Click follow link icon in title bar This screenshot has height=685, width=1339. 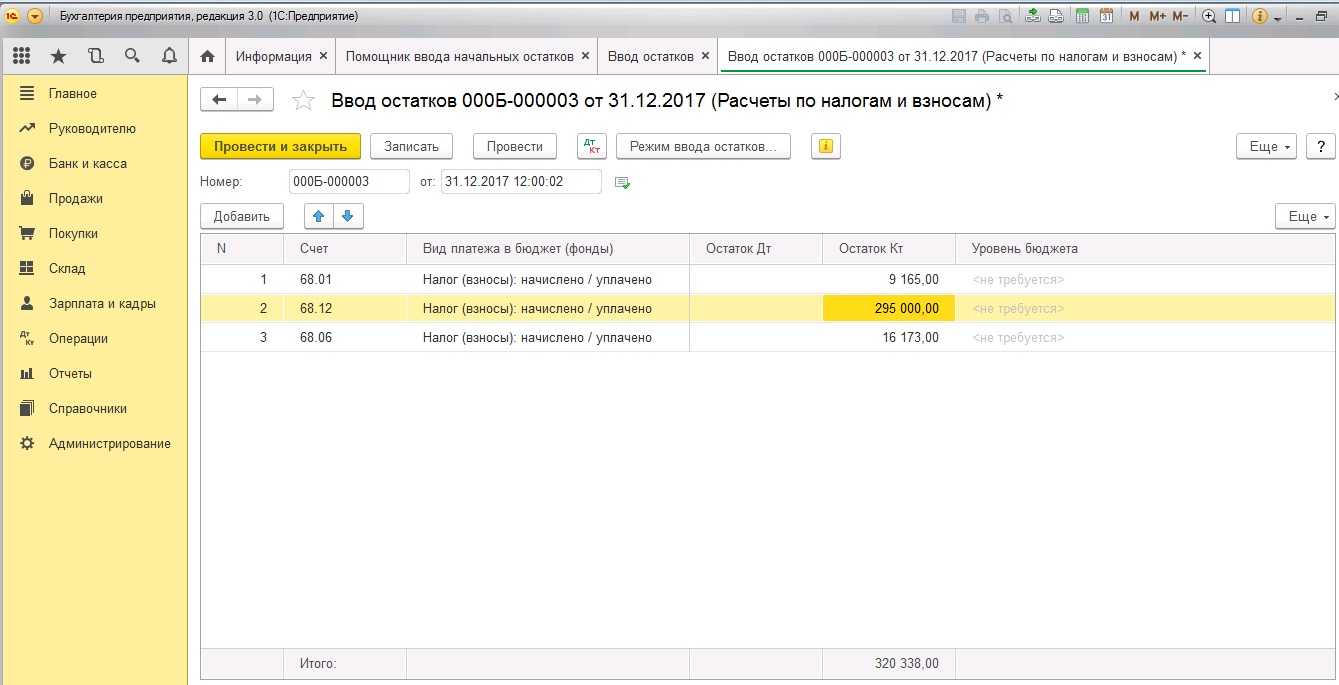click(1055, 16)
